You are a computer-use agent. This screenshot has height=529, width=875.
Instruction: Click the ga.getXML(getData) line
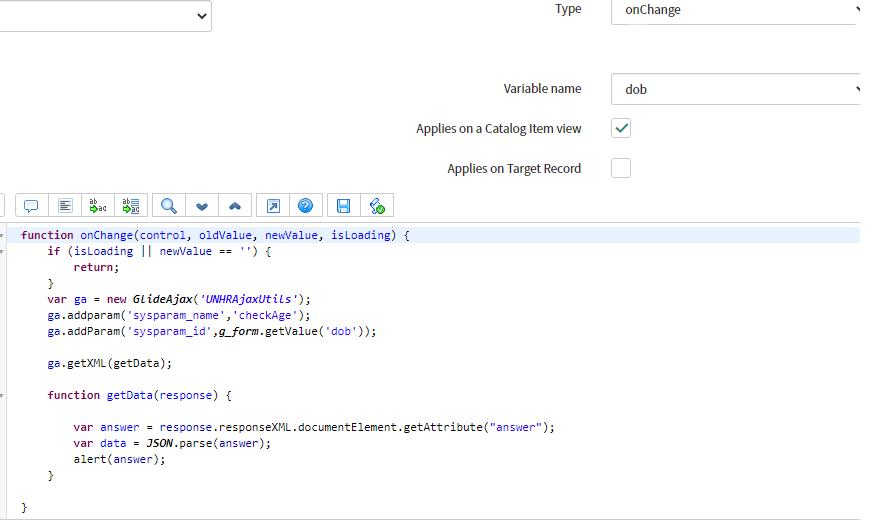coord(109,363)
